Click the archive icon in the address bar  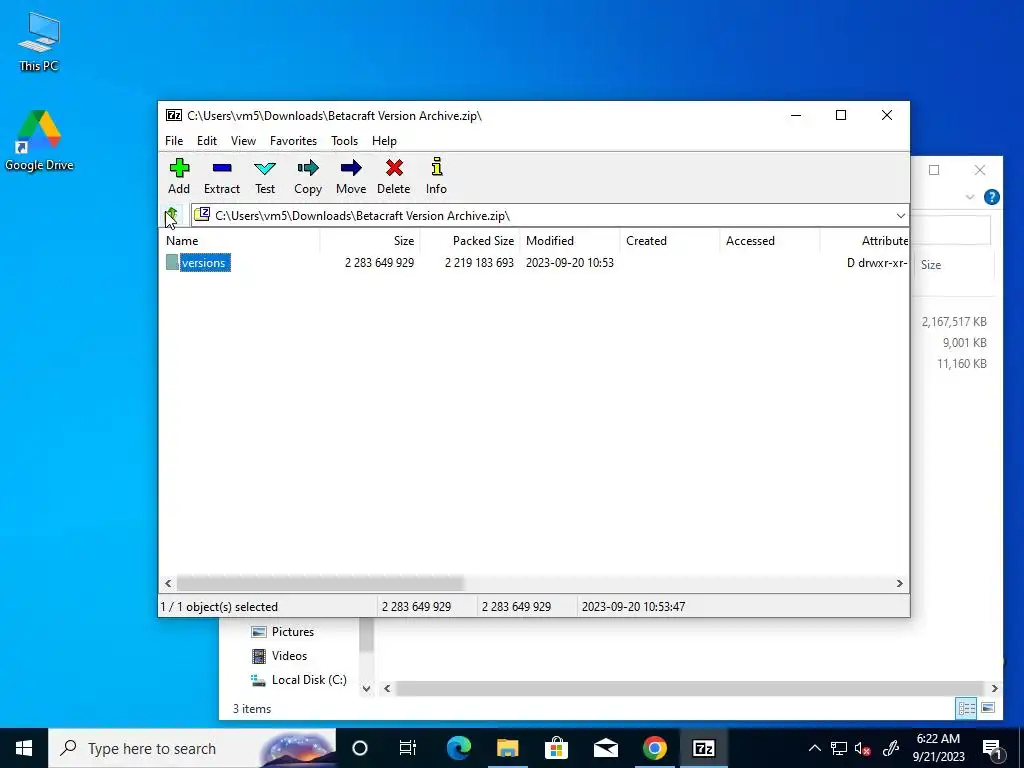tap(202, 214)
